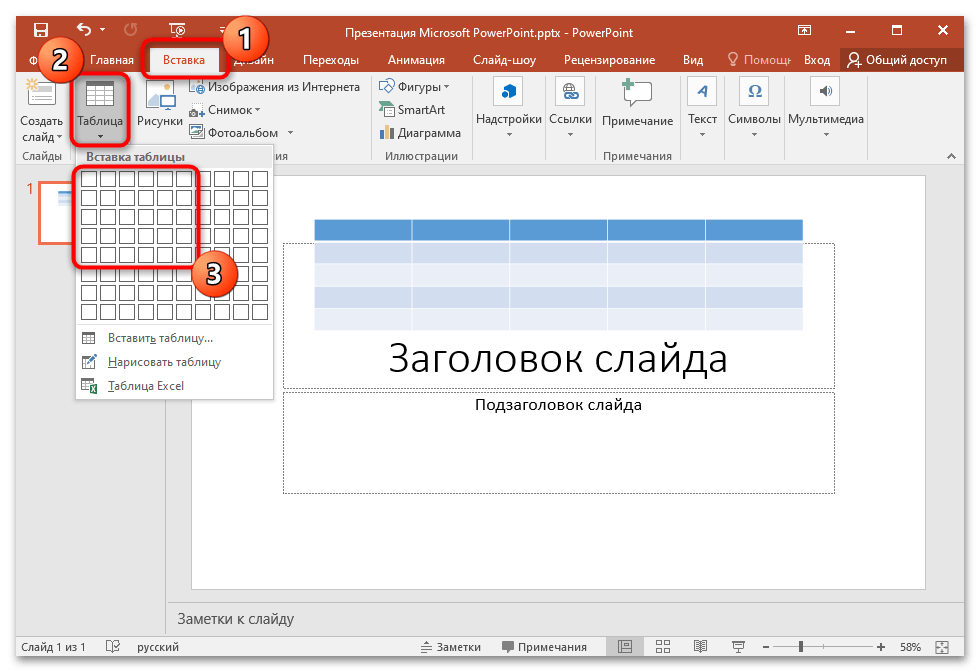Viewport: 980px width, 672px height.
Task: Click the 58% zoom level value
Action: point(910,647)
